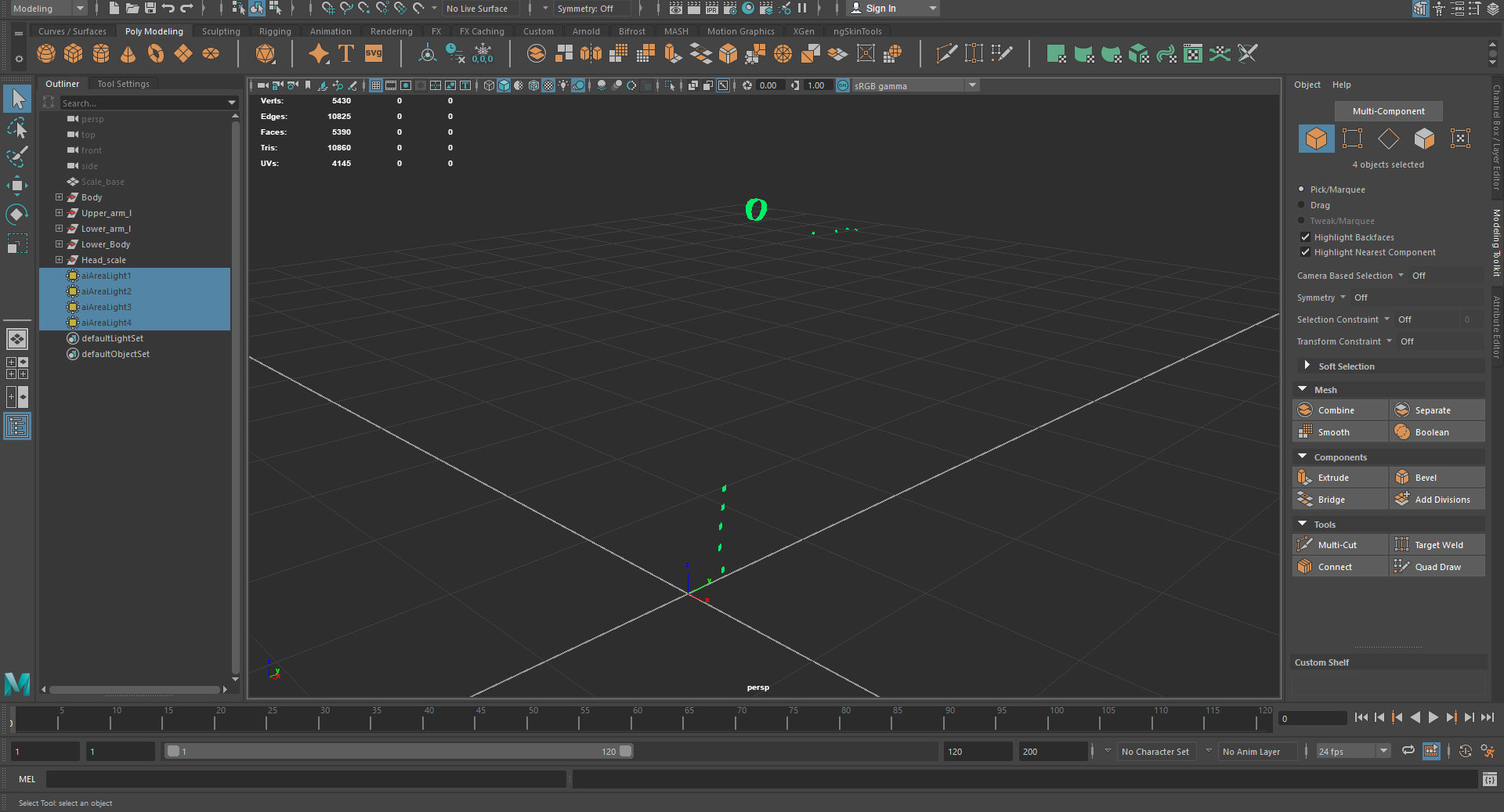Select the Lasso tool in toolbox
Image resolution: width=1504 pixels, height=812 pixels.
pyautogui.click(x=17, y=128)
